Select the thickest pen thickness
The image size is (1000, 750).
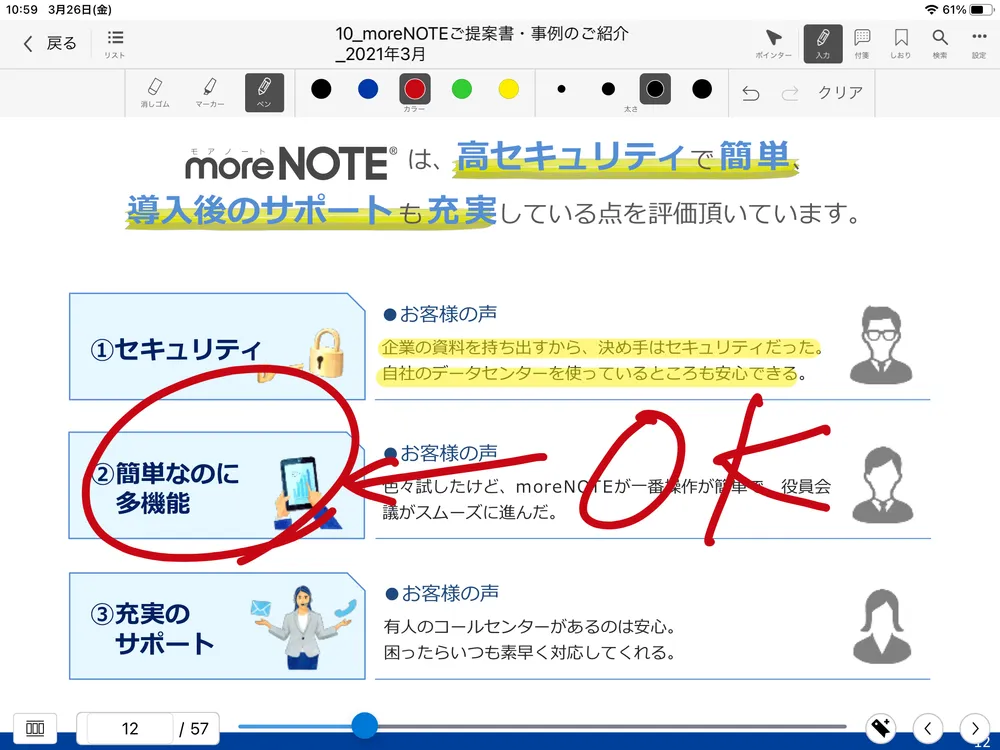702,89
